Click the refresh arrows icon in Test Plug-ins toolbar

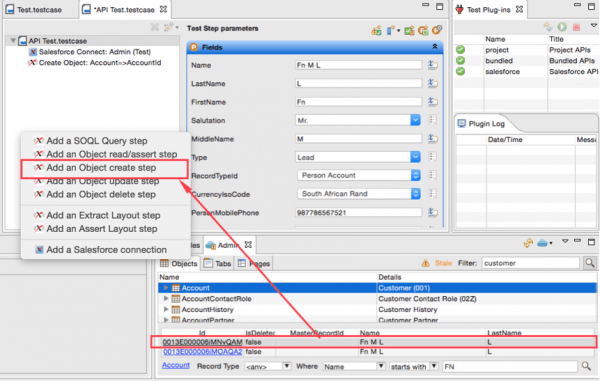click(x=548, y=27)
